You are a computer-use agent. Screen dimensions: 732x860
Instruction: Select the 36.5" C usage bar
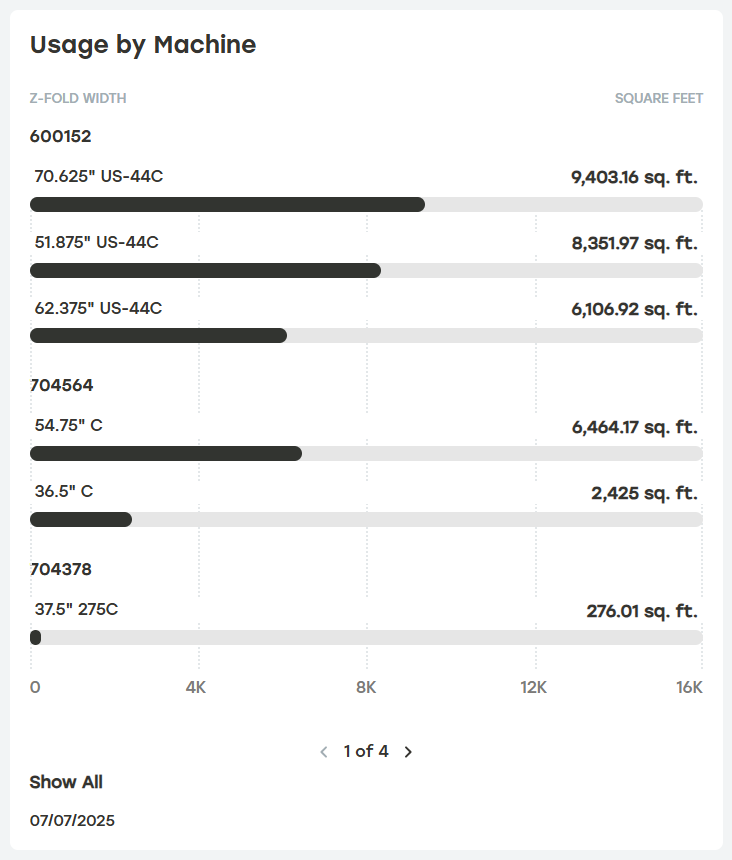pos(81,519)
